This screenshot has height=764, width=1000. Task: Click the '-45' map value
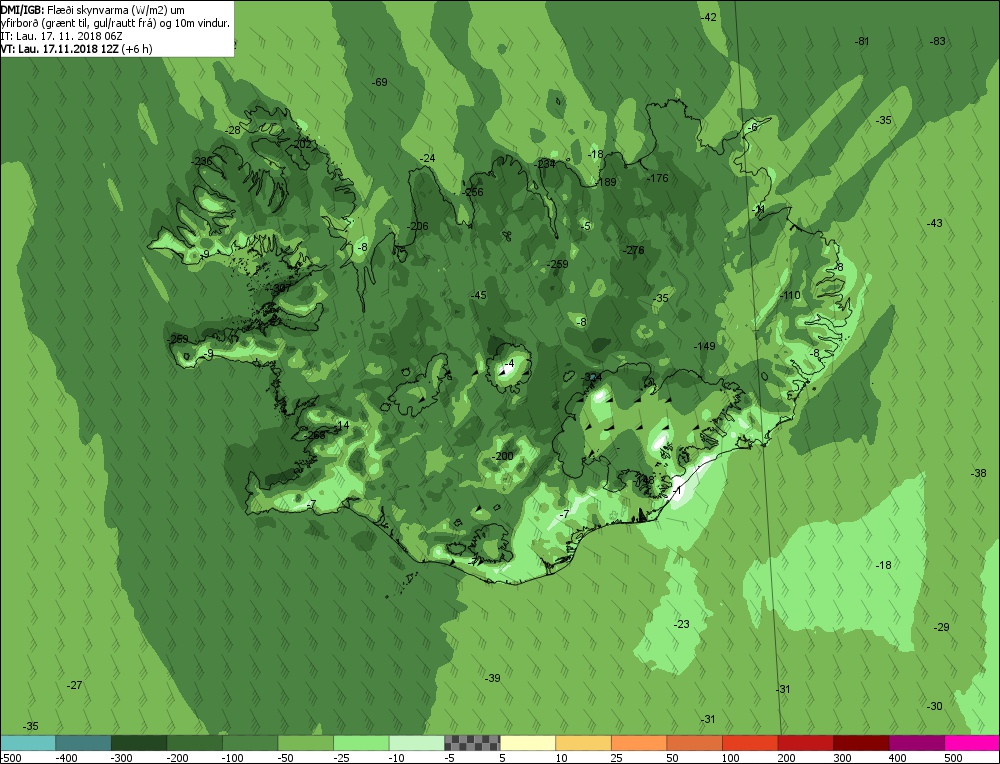click(x=478, y=295)
